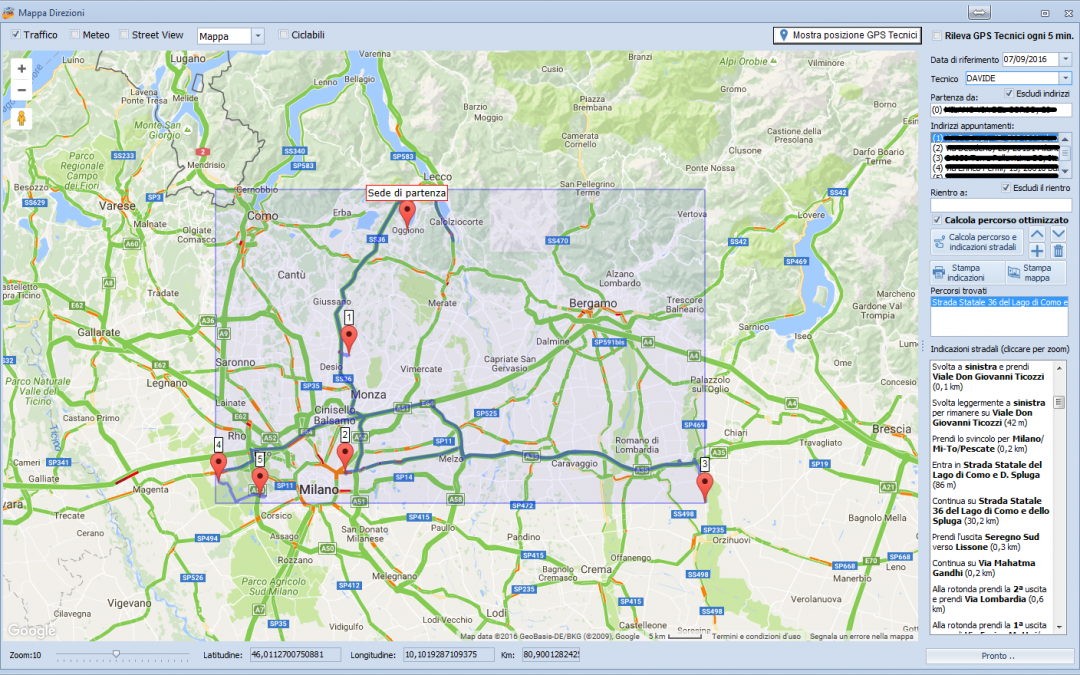Open the Mappa map type dropdown
1080x675 pixels.
click(258, 36)
